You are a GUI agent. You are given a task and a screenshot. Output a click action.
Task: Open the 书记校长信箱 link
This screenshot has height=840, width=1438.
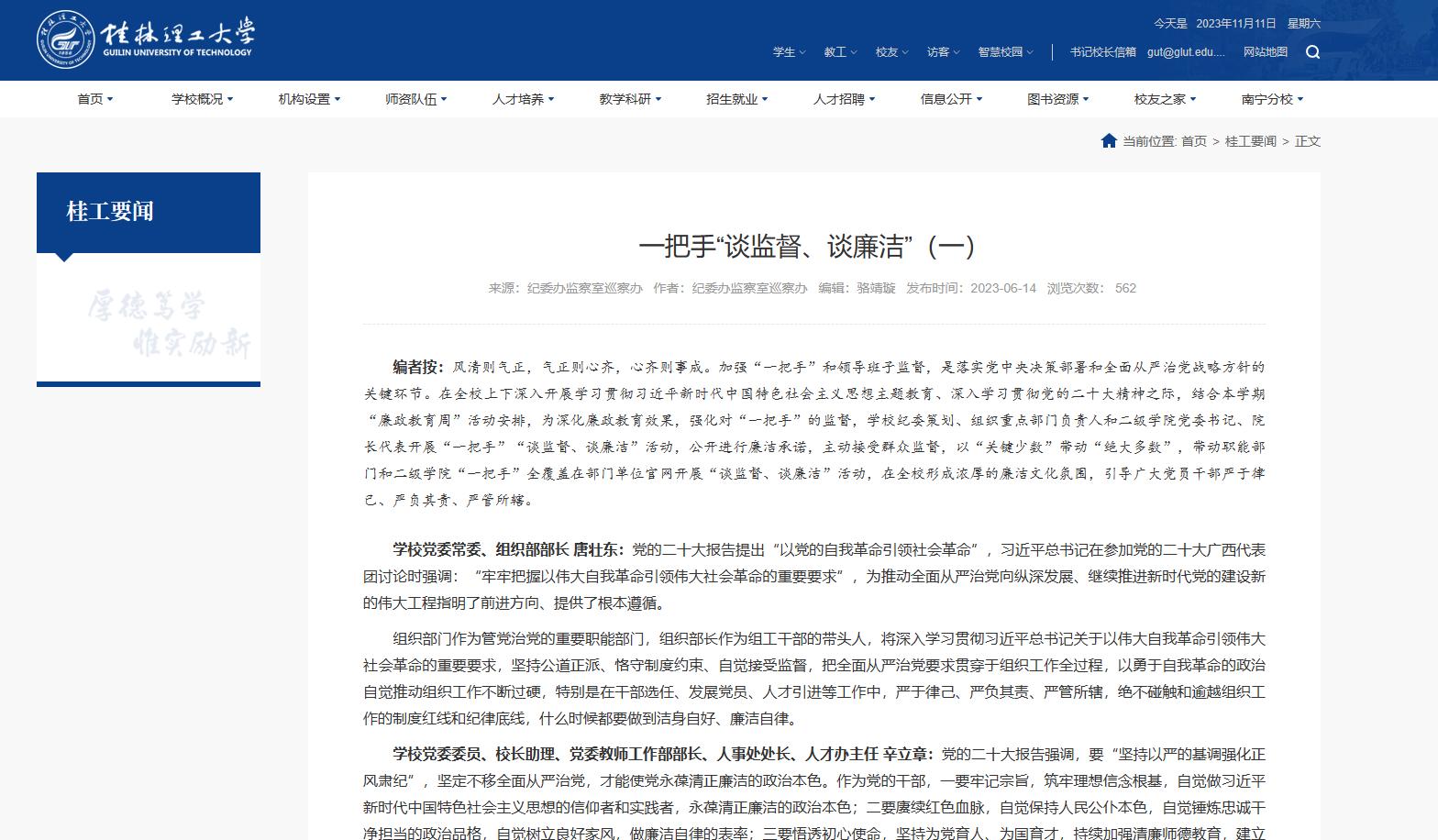(1102, 52)
